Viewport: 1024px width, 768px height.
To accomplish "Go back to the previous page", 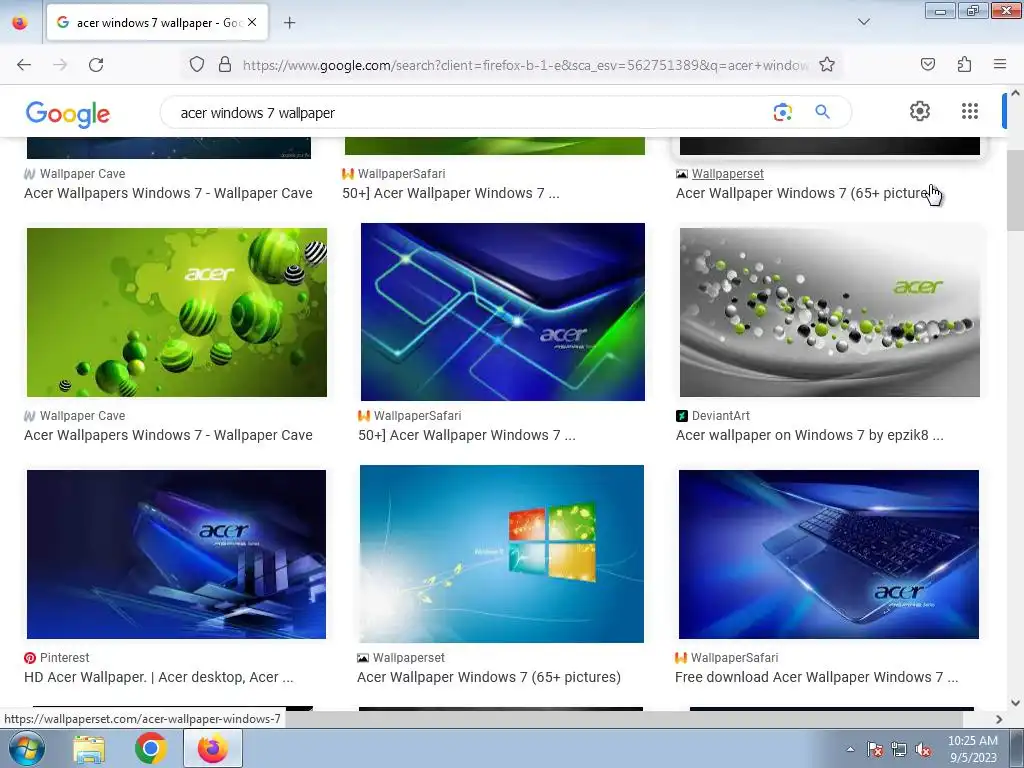I will coord(24,65).
